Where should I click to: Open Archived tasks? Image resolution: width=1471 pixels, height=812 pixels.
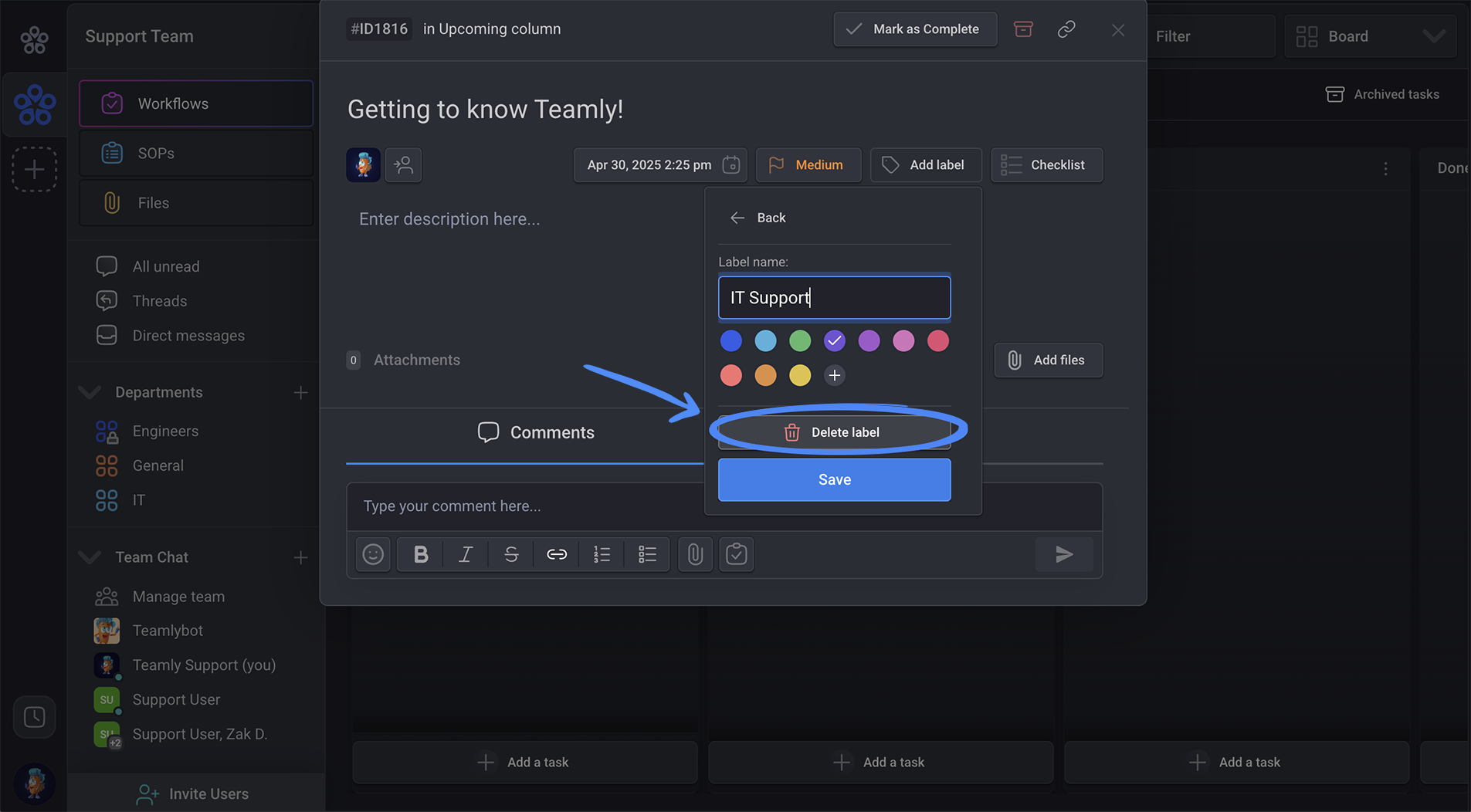coord(1382,94)
